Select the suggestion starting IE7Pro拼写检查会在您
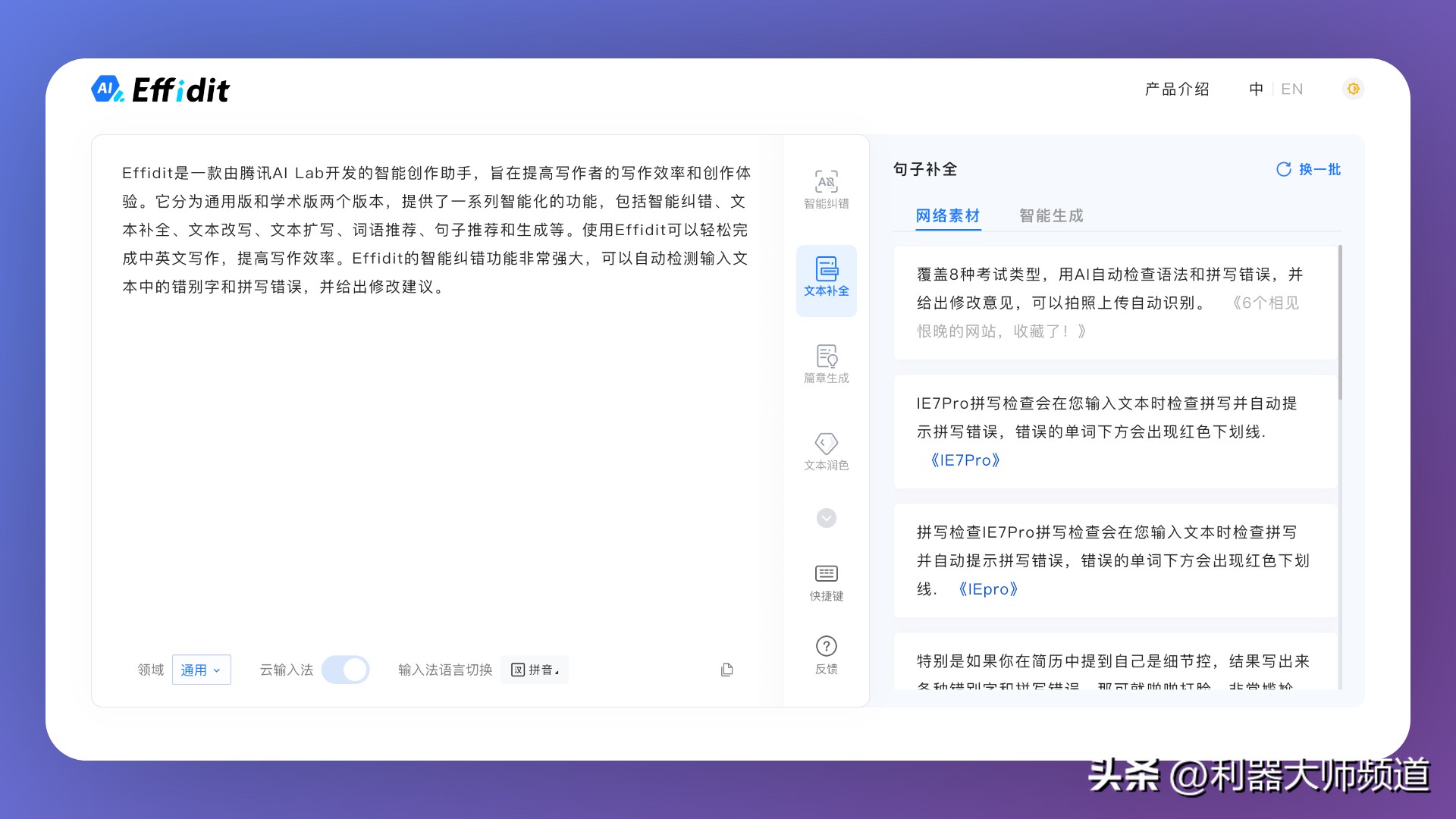The image size is (1456, 819). coord(1116,431)
